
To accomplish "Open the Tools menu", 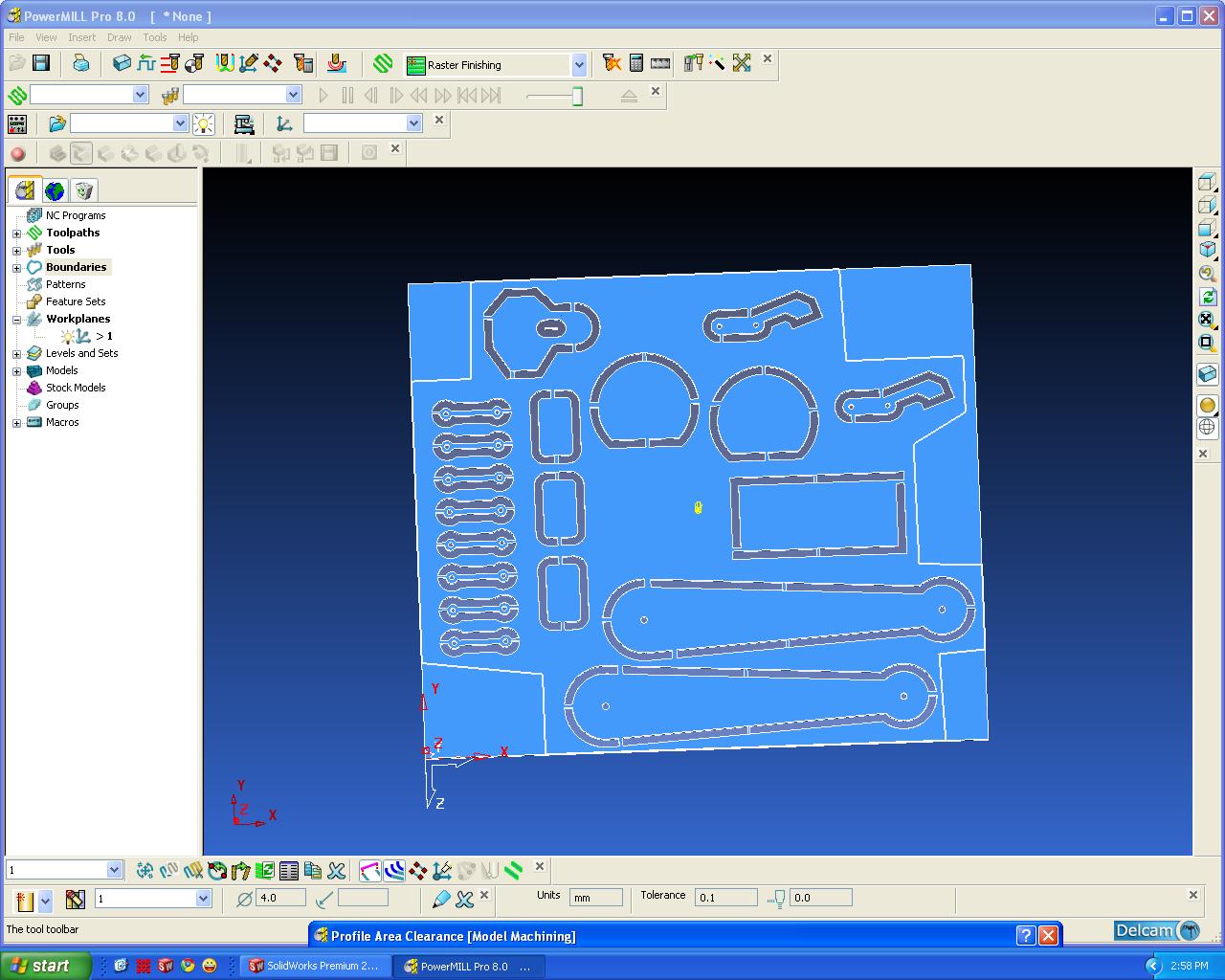I will (154, 37).
